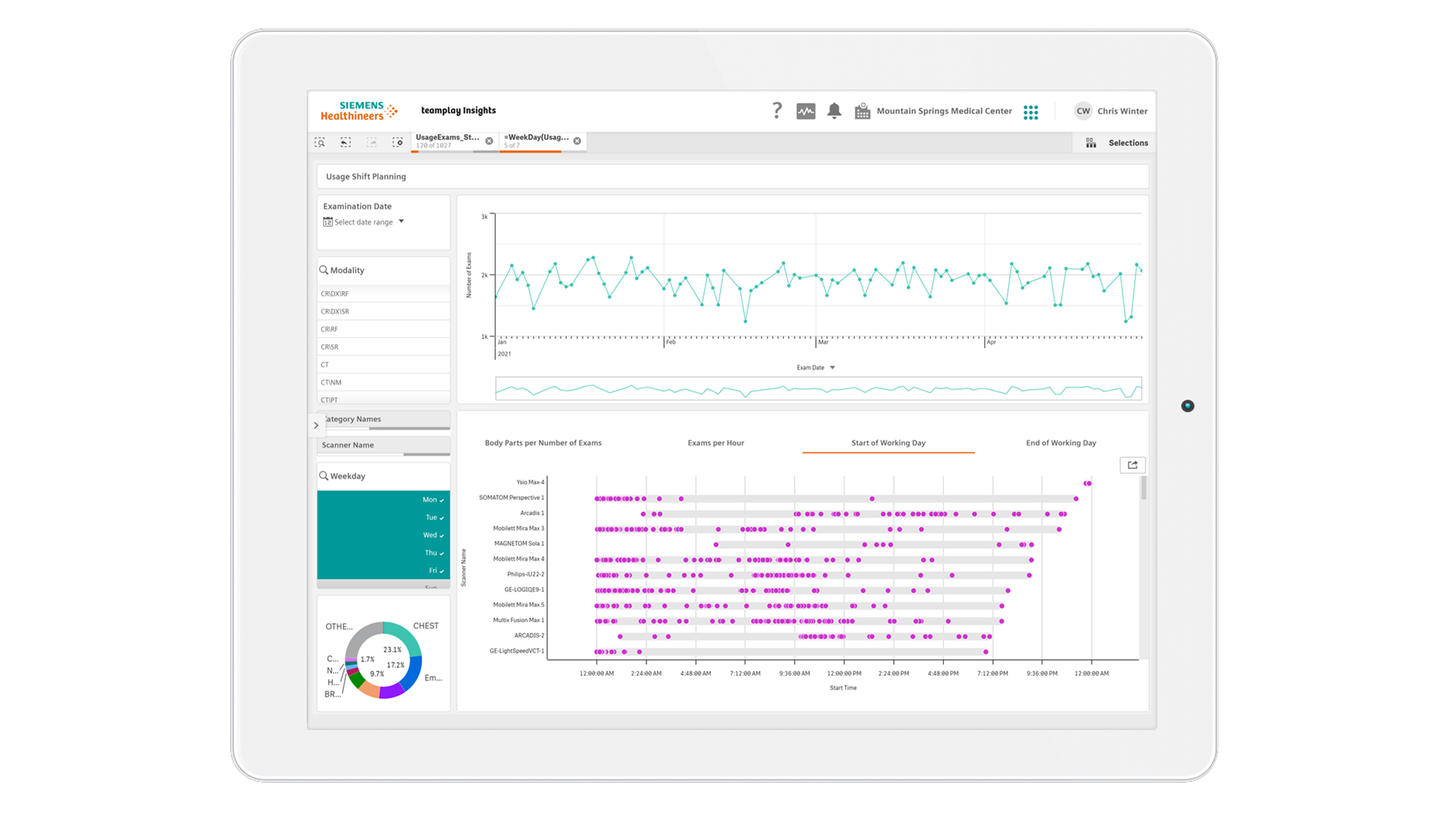Open notifications bell icon
Image resolution: width=1448 pixels, height=815 pixels.
(834, 111)
